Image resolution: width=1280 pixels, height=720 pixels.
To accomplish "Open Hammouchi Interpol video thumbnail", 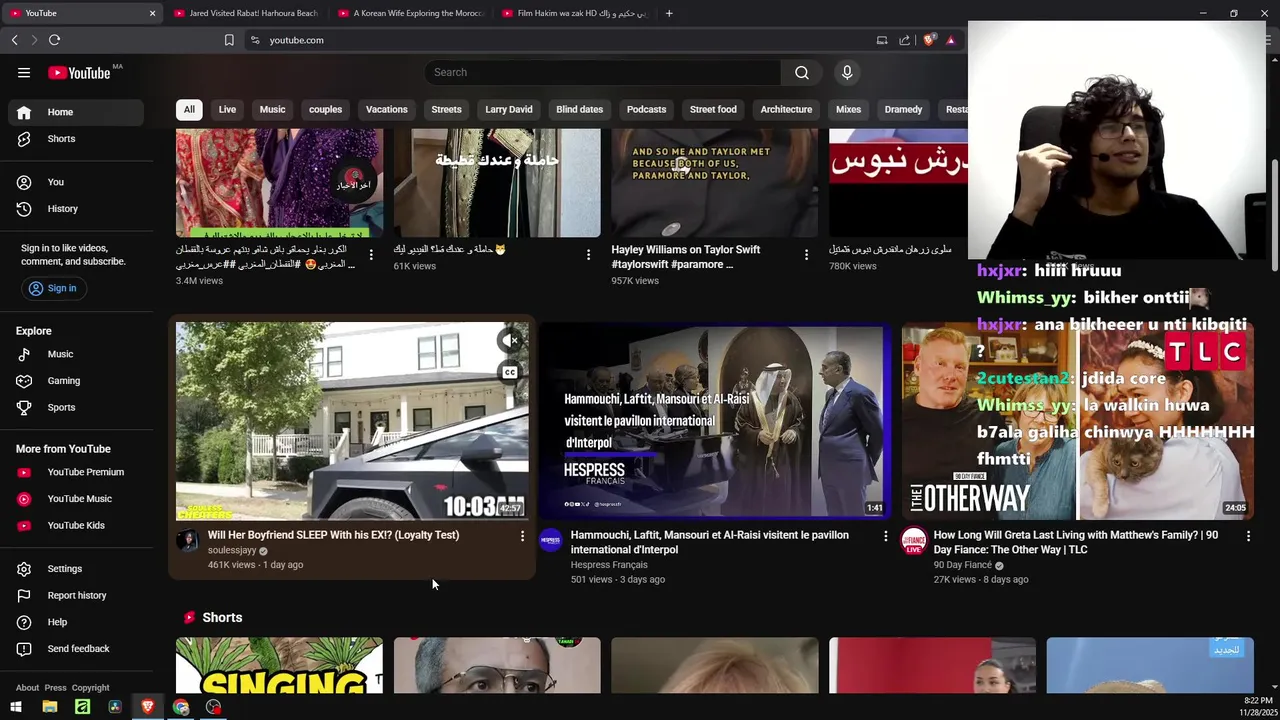I will coord(713,421).
